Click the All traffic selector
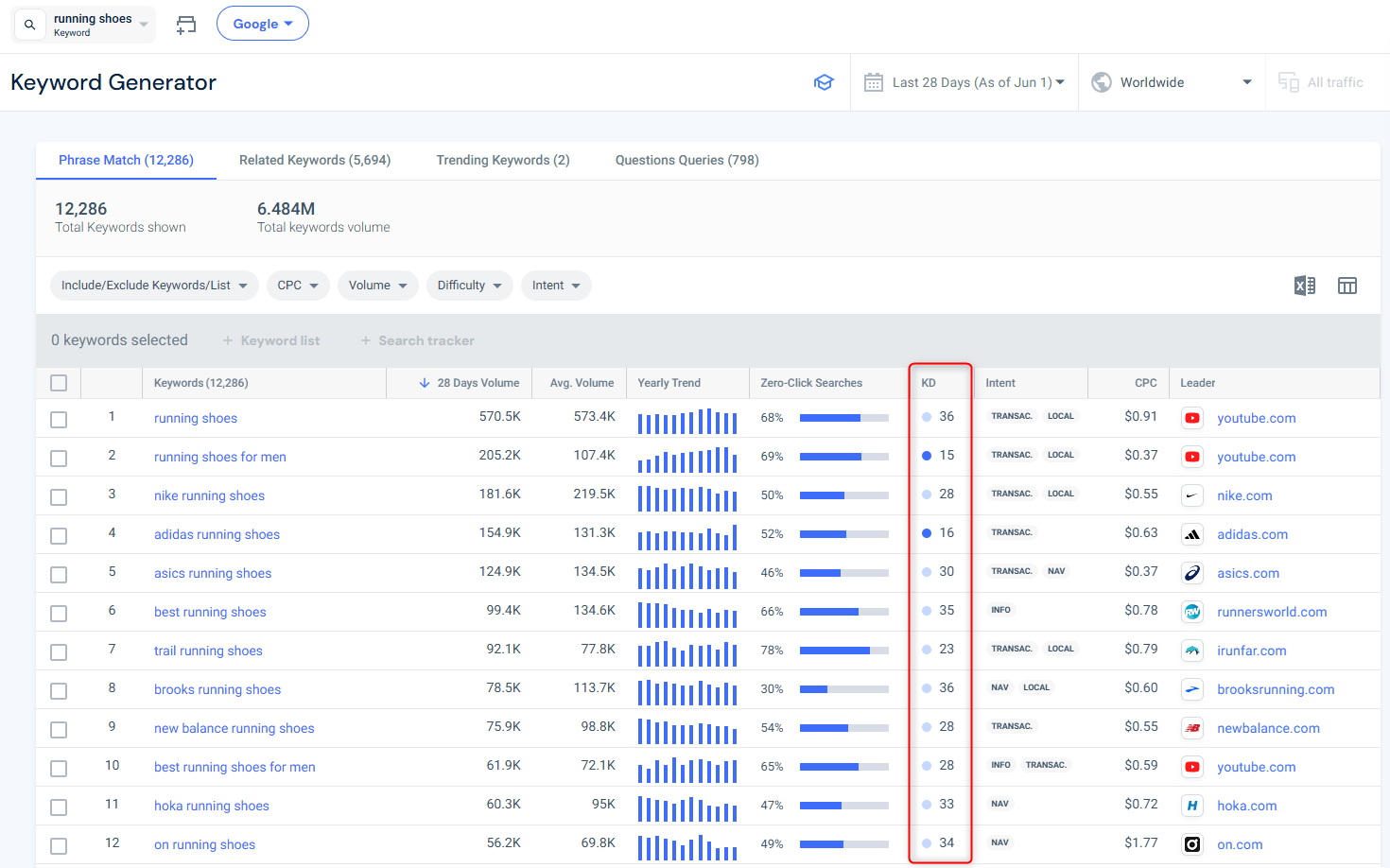Viewport: 1390px width, 868px height. click(1320, 82)
